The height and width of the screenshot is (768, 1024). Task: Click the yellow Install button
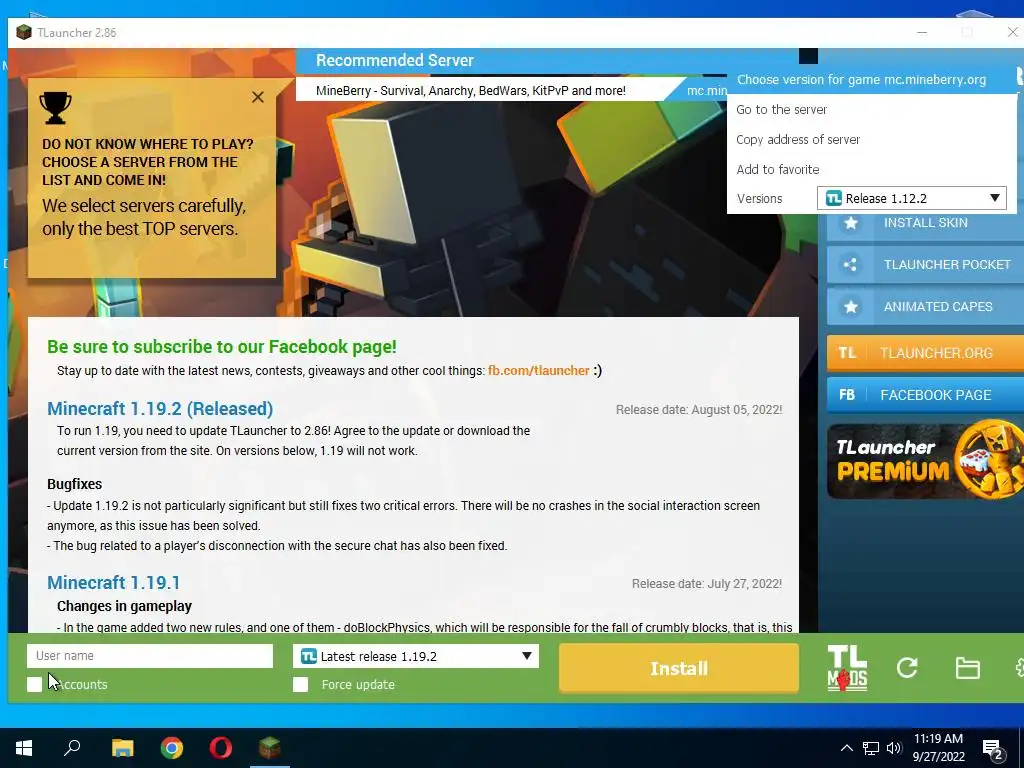[x=679, y=668]
